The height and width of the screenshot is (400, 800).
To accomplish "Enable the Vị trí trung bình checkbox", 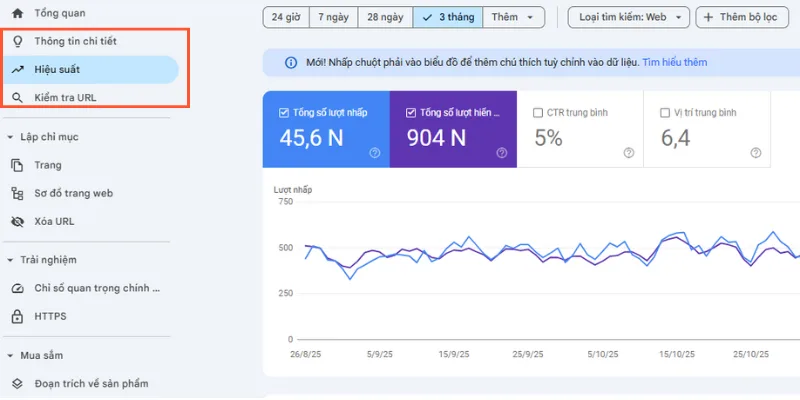I will pyautogui.click(x=665, y=113).
